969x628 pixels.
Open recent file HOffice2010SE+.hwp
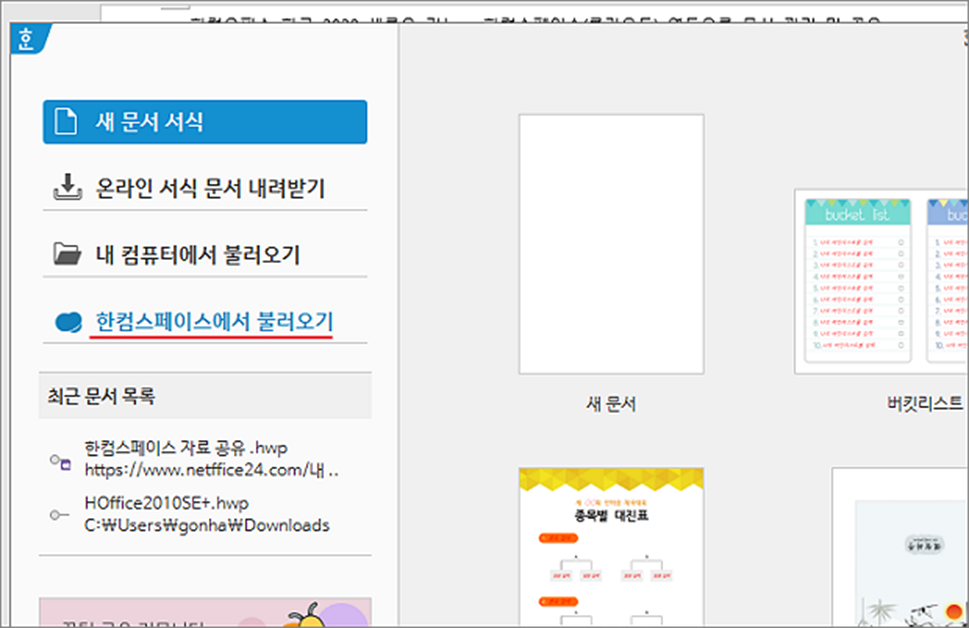(166, 503)
